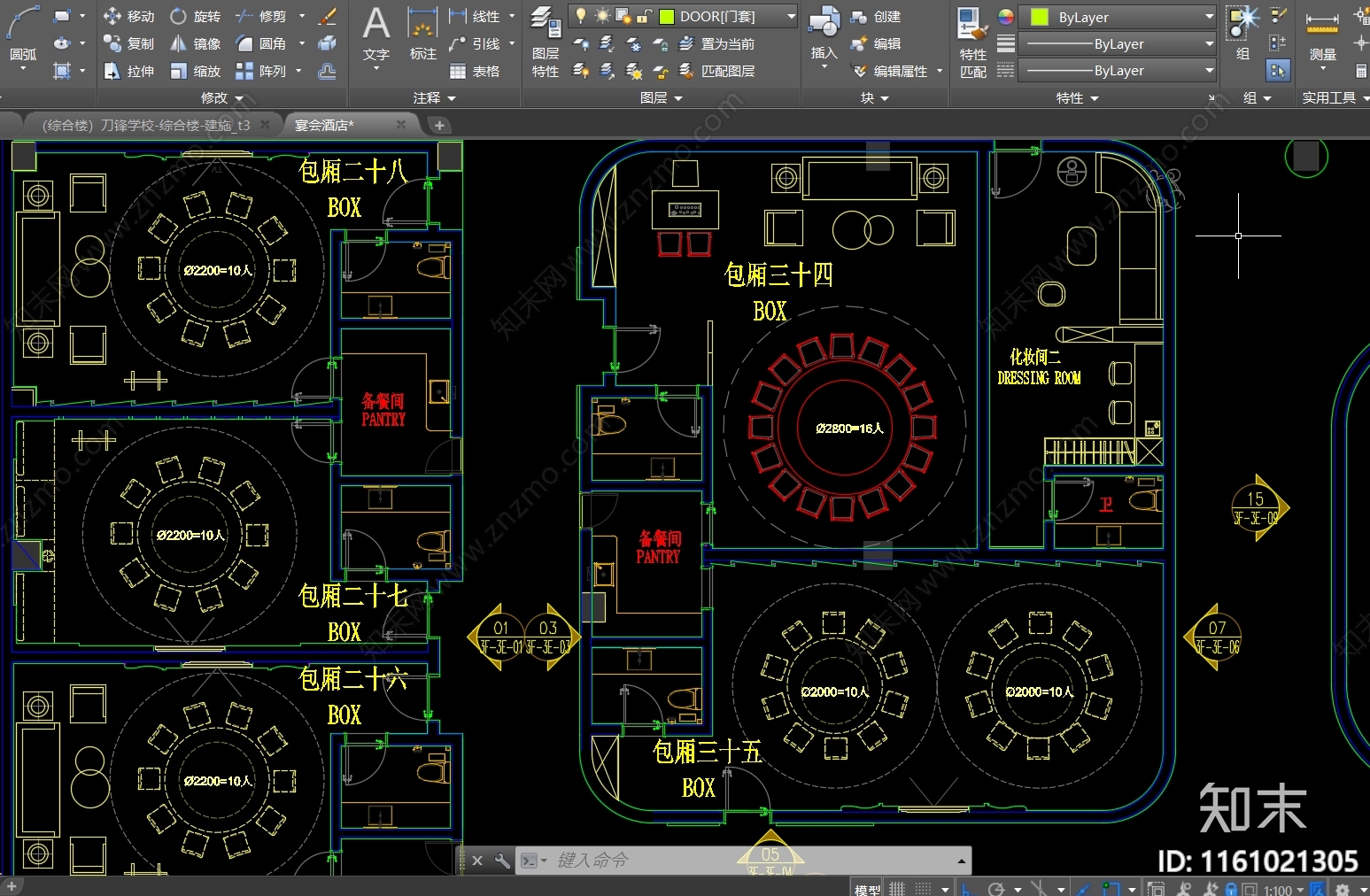The height and width of the screenshot is (896, 1370).
Task: Toggle snap mode in status bar
Action: (x=923, y=888)
